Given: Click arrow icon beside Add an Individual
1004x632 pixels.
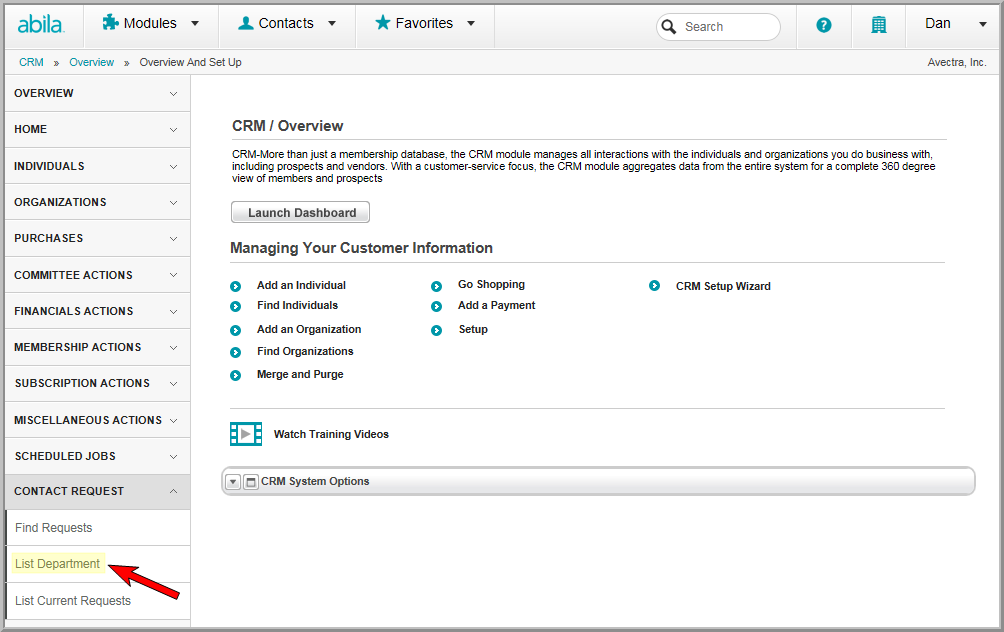Looking at the screenshot, I should click(236, 286).
